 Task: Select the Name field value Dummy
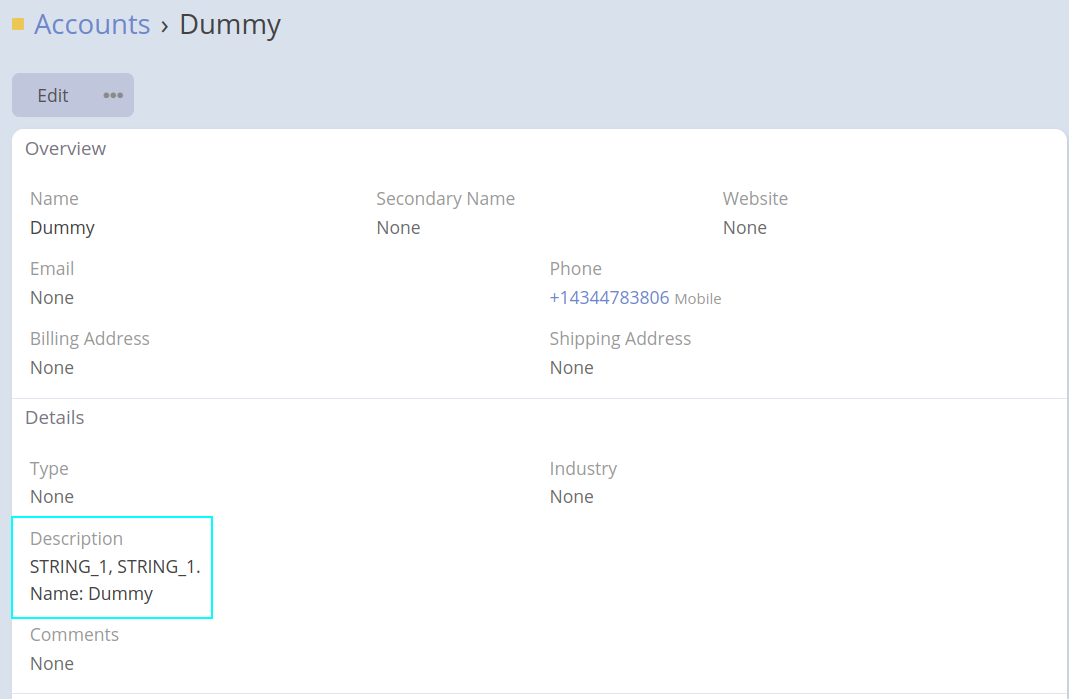pos(62,228)
